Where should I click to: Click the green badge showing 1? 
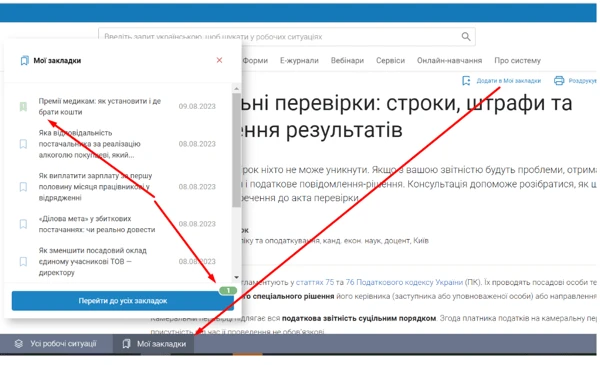tap(228, 290)
